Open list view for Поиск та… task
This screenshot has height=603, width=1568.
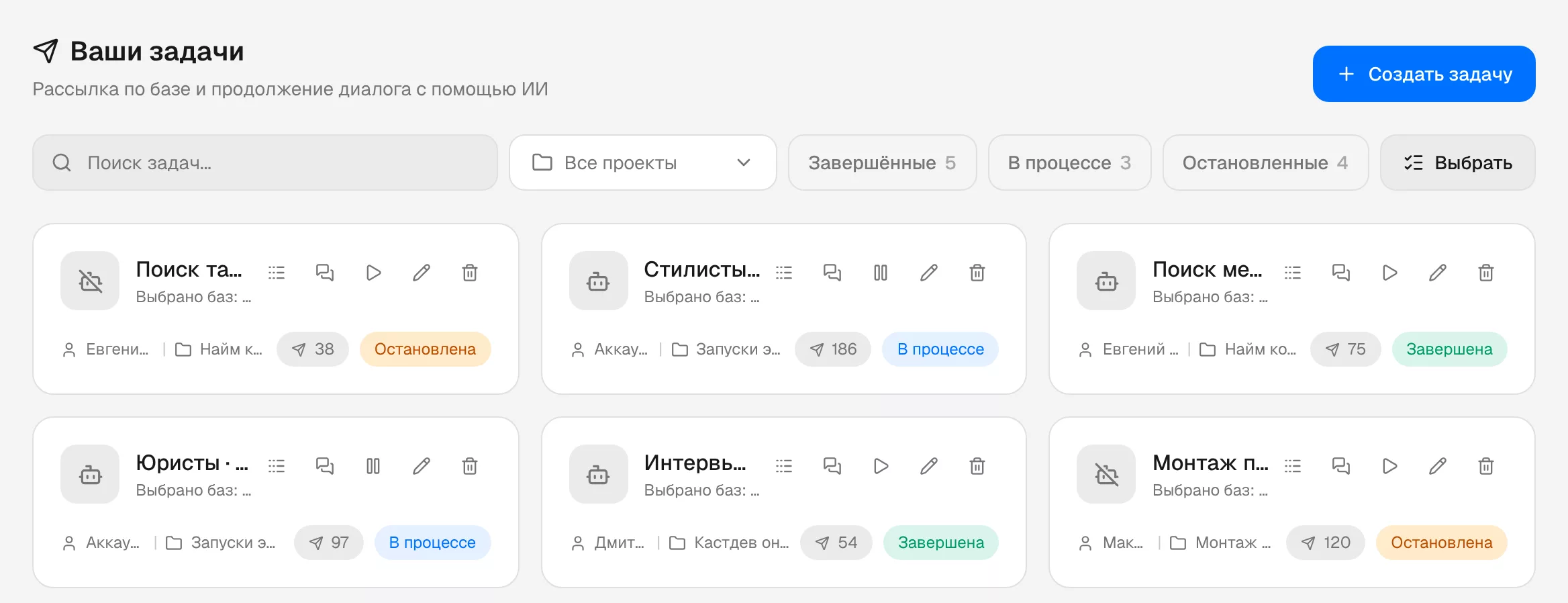(x=277, y=273)
